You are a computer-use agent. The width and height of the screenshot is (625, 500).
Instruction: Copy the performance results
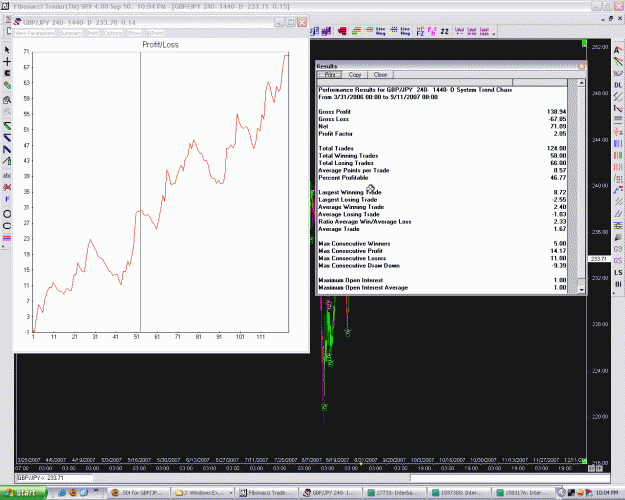pos(355,75)
